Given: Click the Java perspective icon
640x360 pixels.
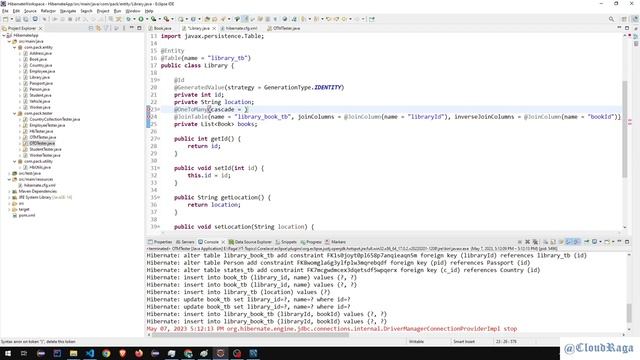Looking at the screenshot, I should tap(635, 19).
